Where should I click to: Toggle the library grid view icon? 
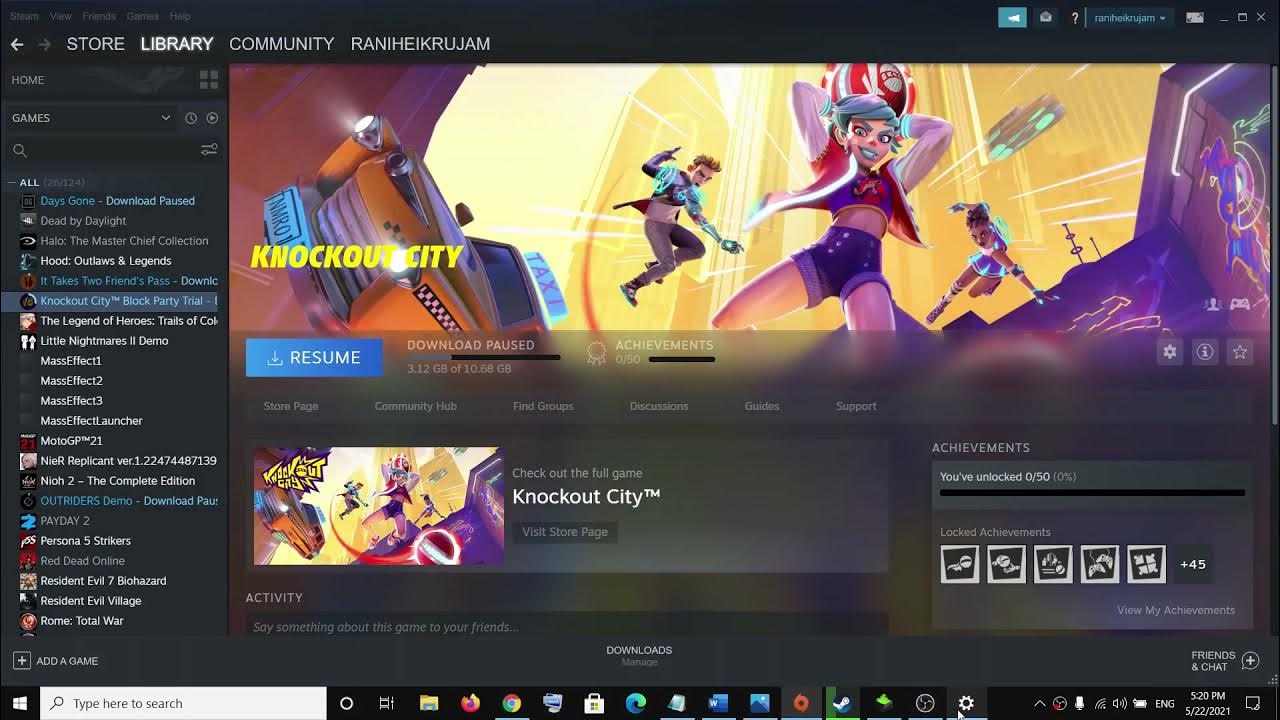tap(209, 80)
